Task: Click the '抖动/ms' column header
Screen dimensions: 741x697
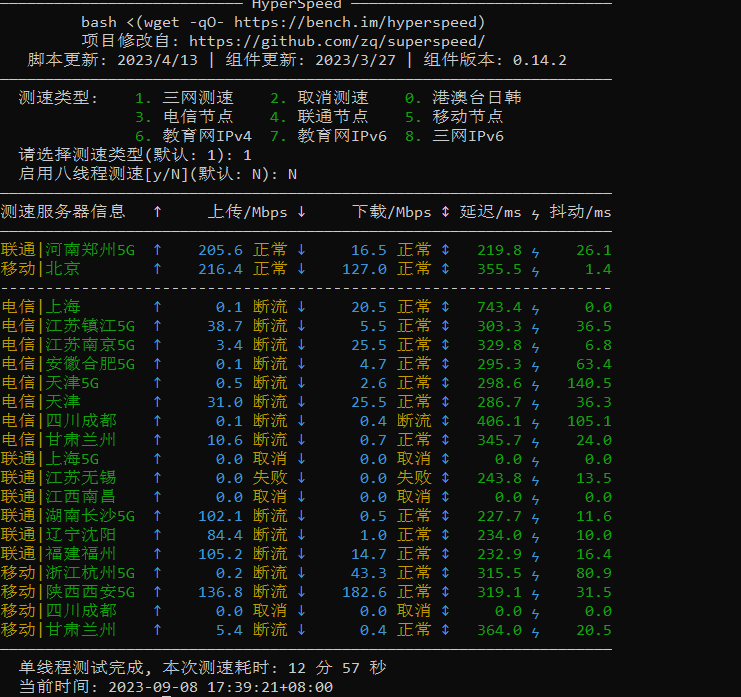Action: pyautogui.click(x=580, y=212)
